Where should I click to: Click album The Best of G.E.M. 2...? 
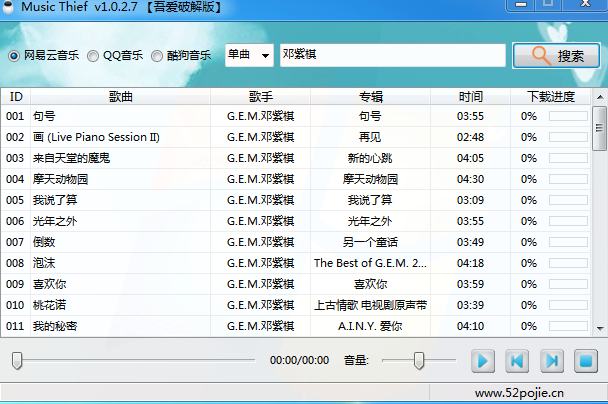[370, 263]
